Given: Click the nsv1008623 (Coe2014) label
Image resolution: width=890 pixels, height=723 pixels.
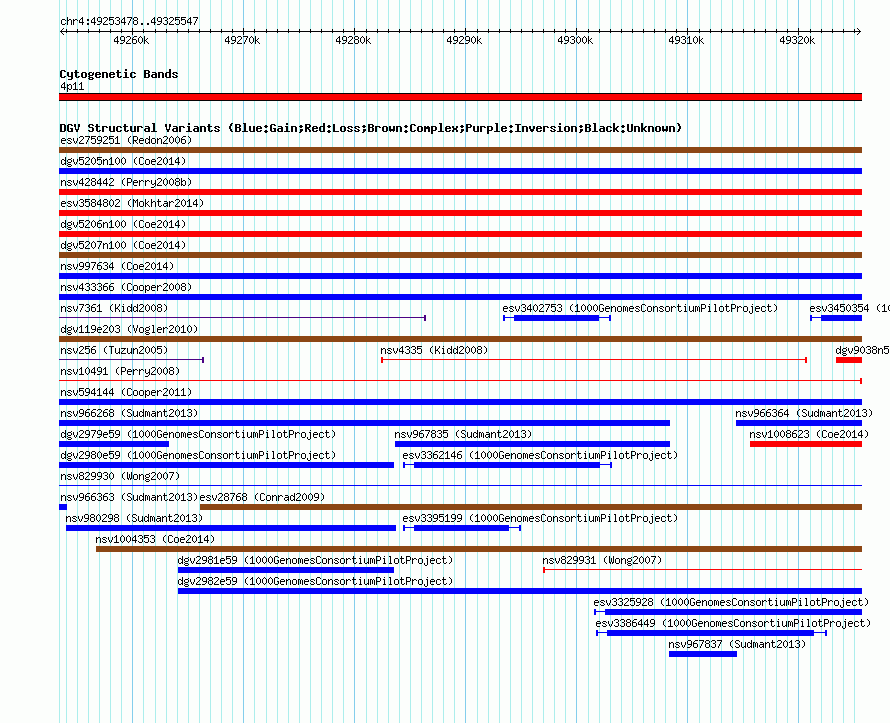Looking at the screenshot, I should 809,434.
